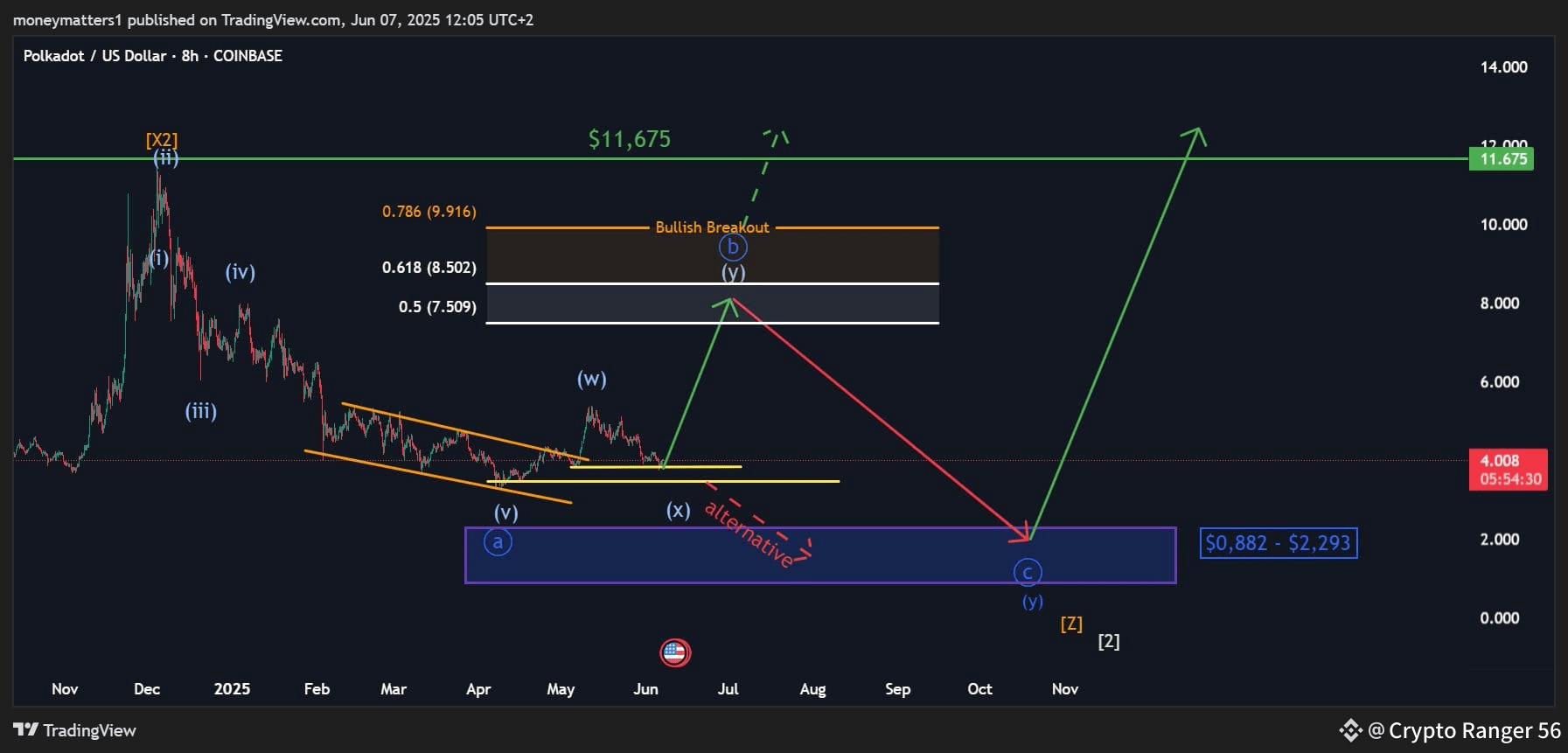
Task: Click the '(y)' label under circled b
Action: (x=734, y=273)
